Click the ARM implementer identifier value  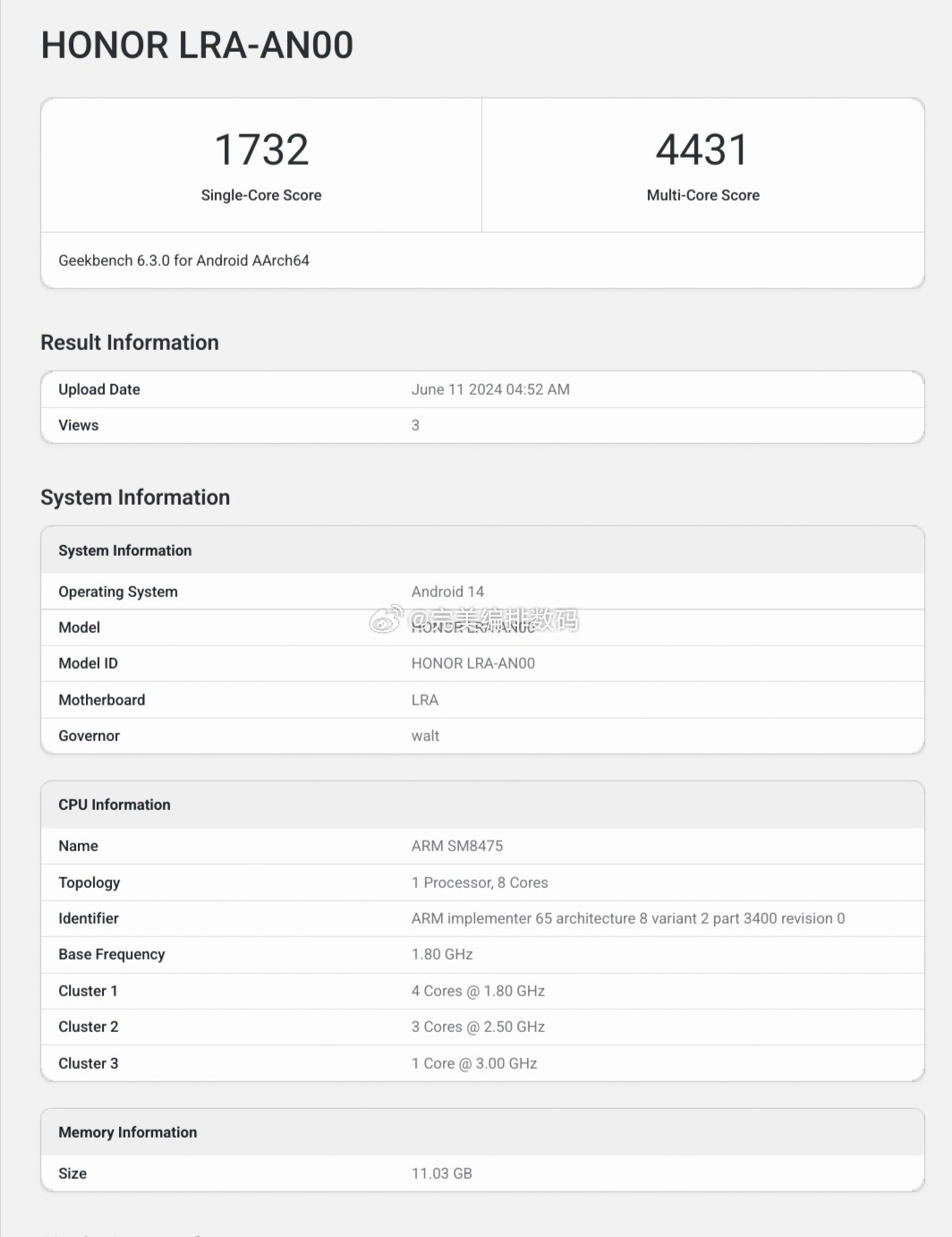tap(628, 918)
